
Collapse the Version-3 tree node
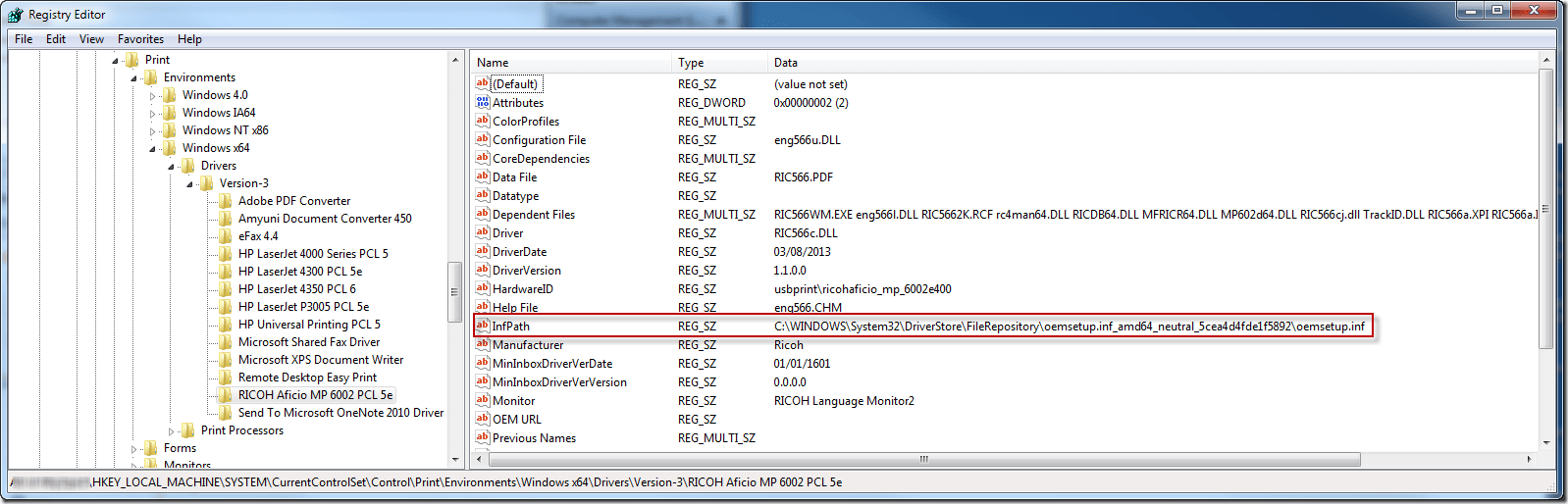coord(190,183)
